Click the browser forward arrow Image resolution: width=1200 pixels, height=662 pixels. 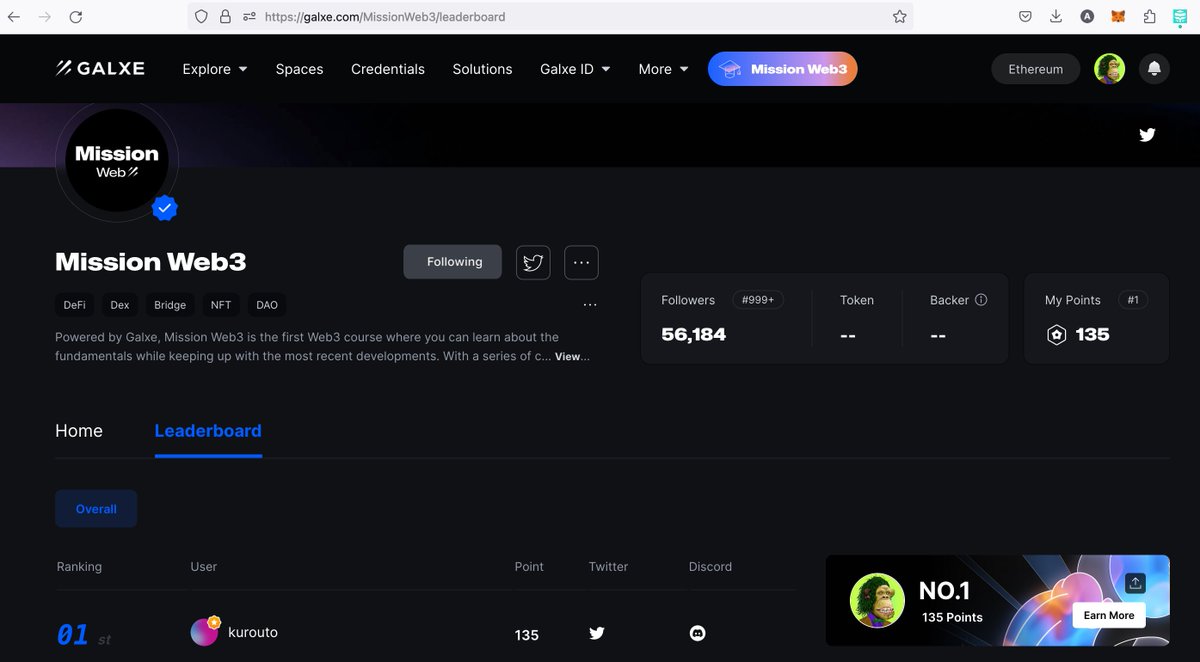click(44, 17)
